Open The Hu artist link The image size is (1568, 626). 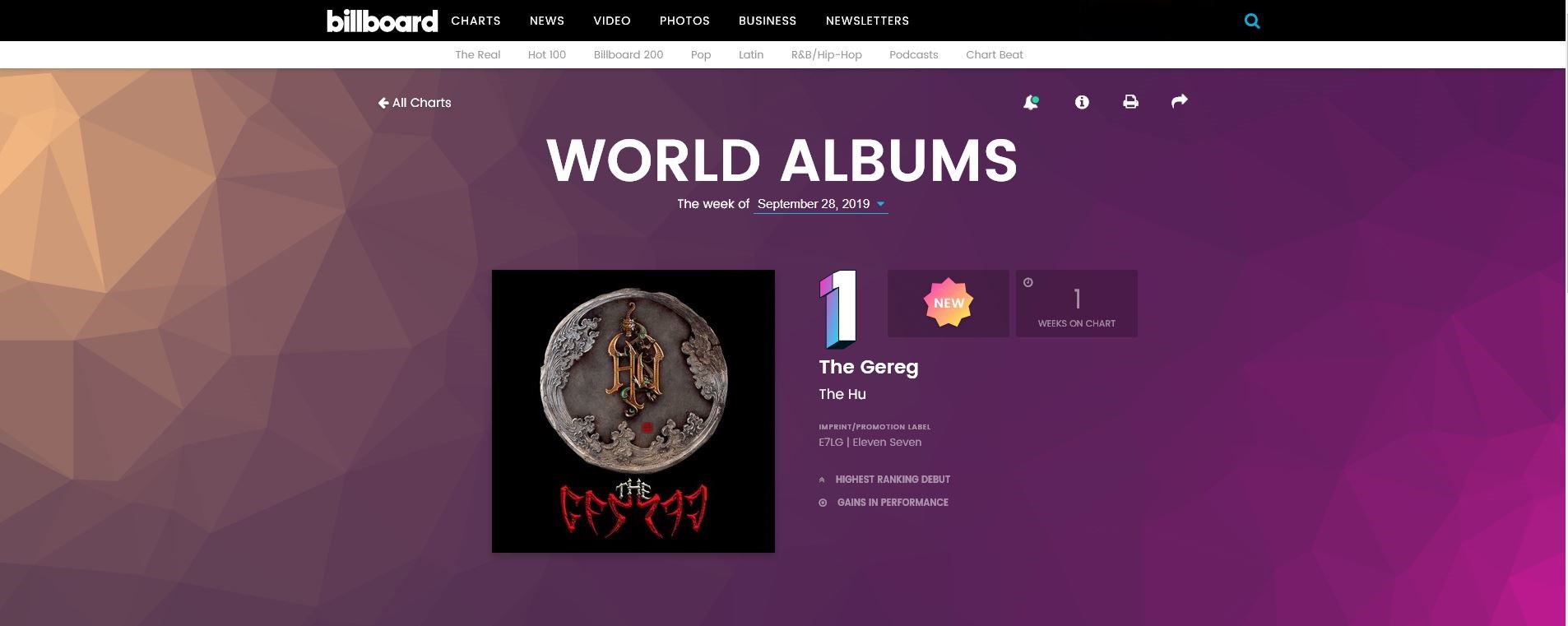click(842, 394)
